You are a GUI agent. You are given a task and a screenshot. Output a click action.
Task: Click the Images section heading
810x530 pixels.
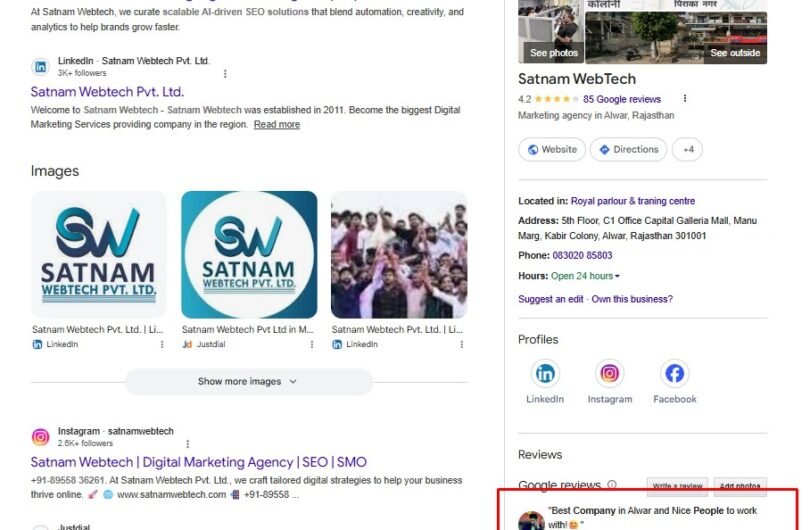(x=55, y=171)
